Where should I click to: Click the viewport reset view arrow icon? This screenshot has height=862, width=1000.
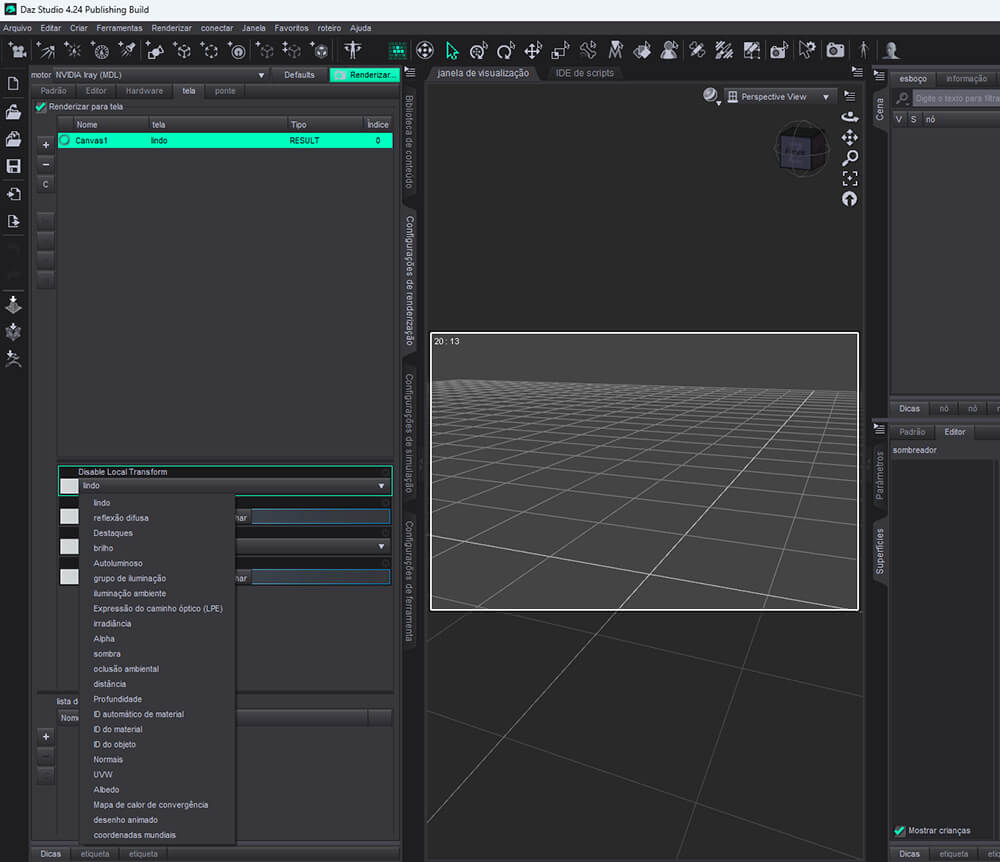coord(849,199)
